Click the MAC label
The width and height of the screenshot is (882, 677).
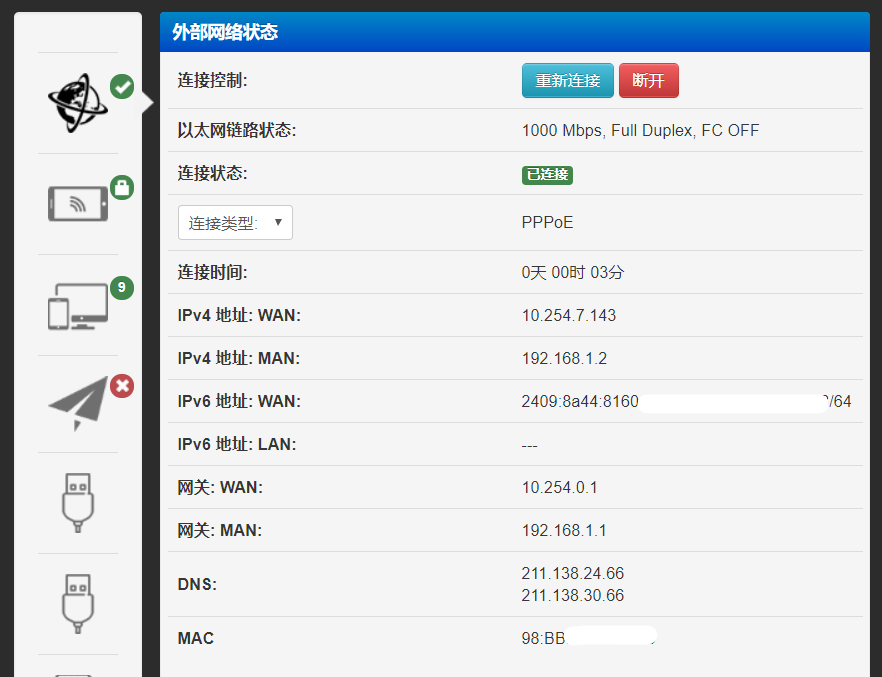click(196, 639)
